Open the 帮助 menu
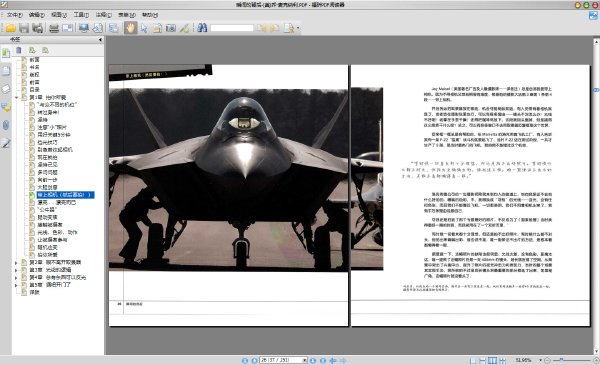600x365 pixels. click(x=150, y=15)
